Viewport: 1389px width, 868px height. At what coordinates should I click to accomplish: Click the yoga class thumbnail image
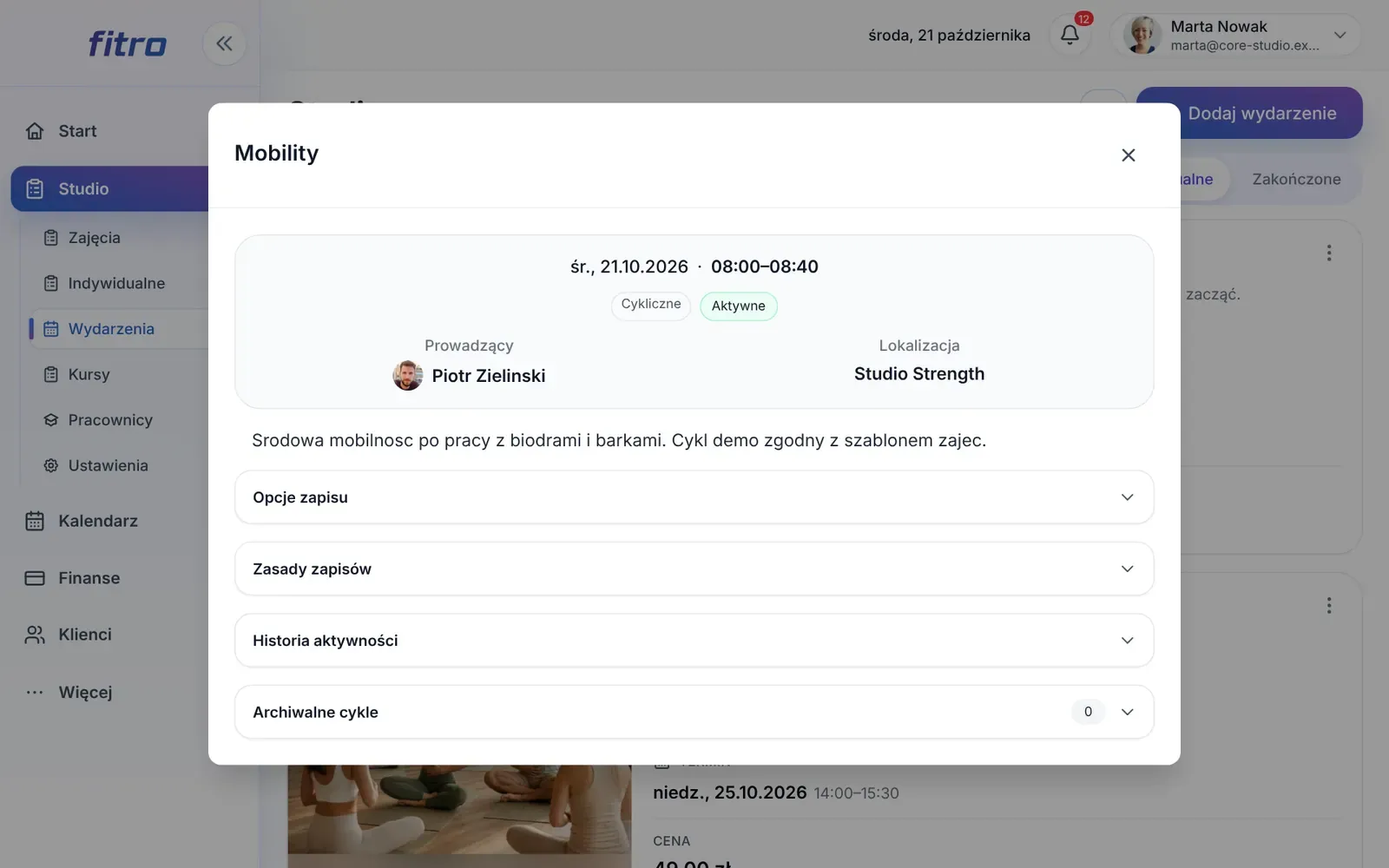point(459,809)
